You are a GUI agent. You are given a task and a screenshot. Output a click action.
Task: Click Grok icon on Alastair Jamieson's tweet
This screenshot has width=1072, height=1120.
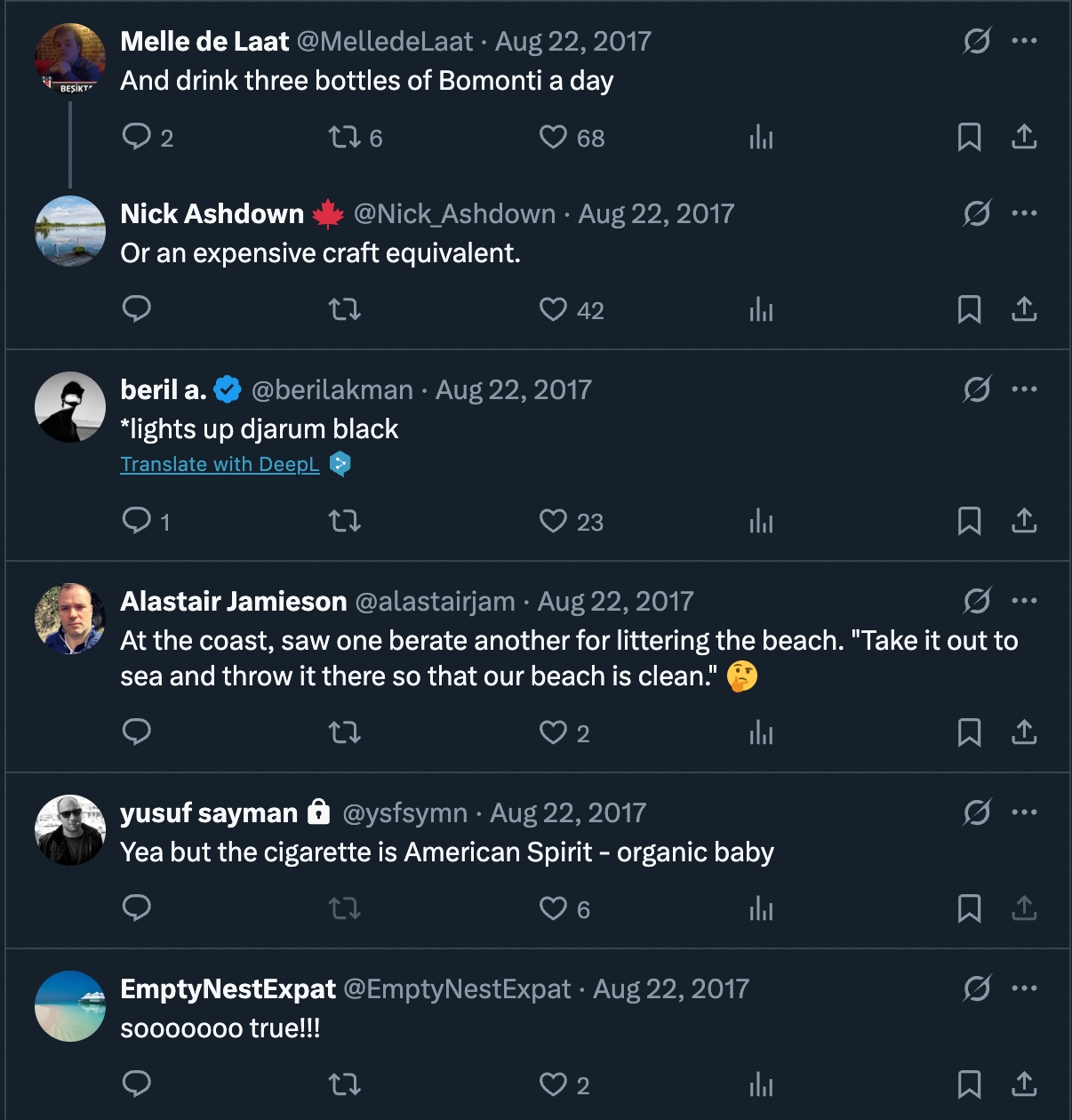point(977,601)
